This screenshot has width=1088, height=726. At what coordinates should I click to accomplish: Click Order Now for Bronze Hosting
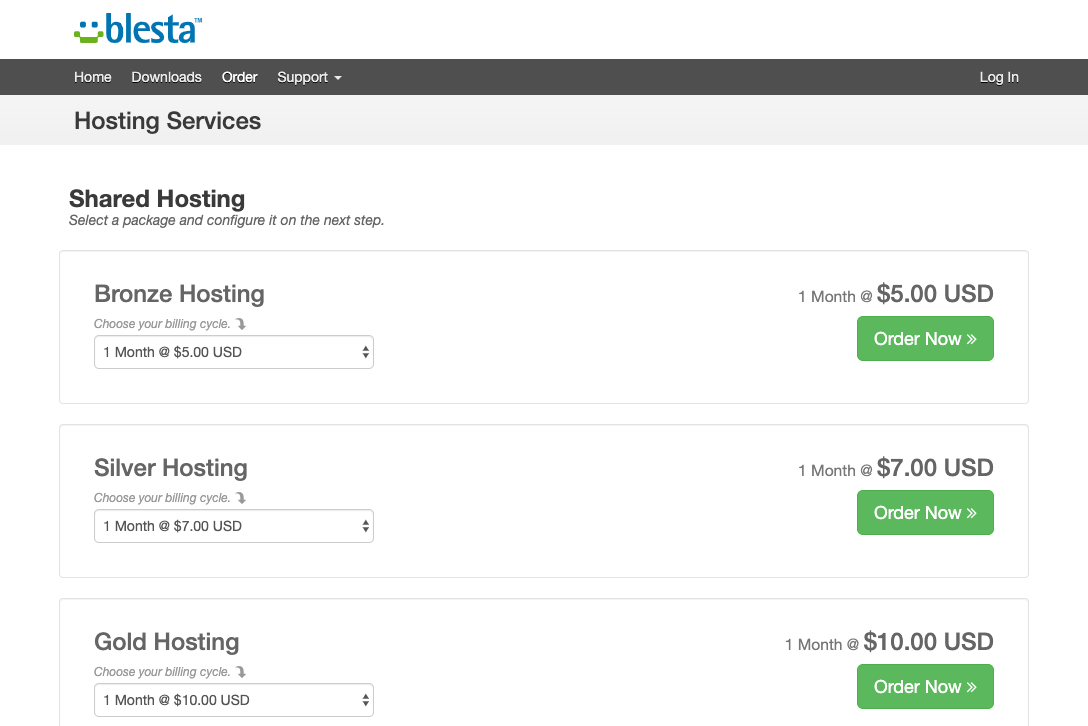pyautogui.click(x=925, y=338)
